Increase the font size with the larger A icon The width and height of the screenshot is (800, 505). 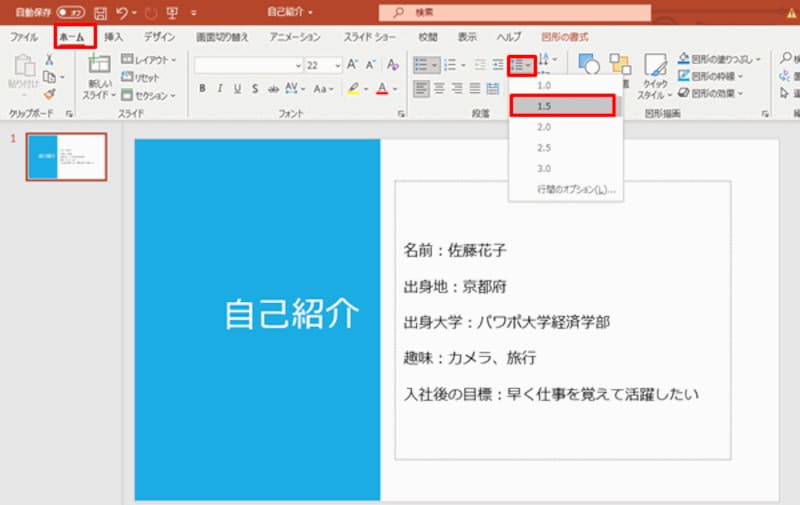click(x=352, y=65)
